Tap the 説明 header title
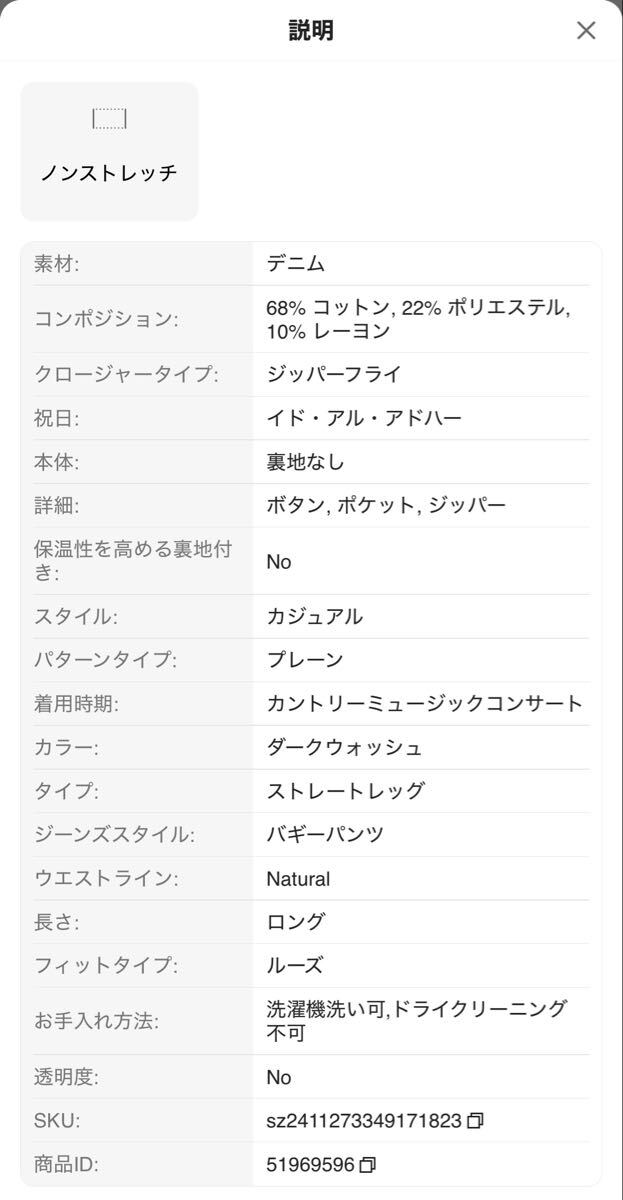Screen dimensions: 623x1200 pos(311,30)
